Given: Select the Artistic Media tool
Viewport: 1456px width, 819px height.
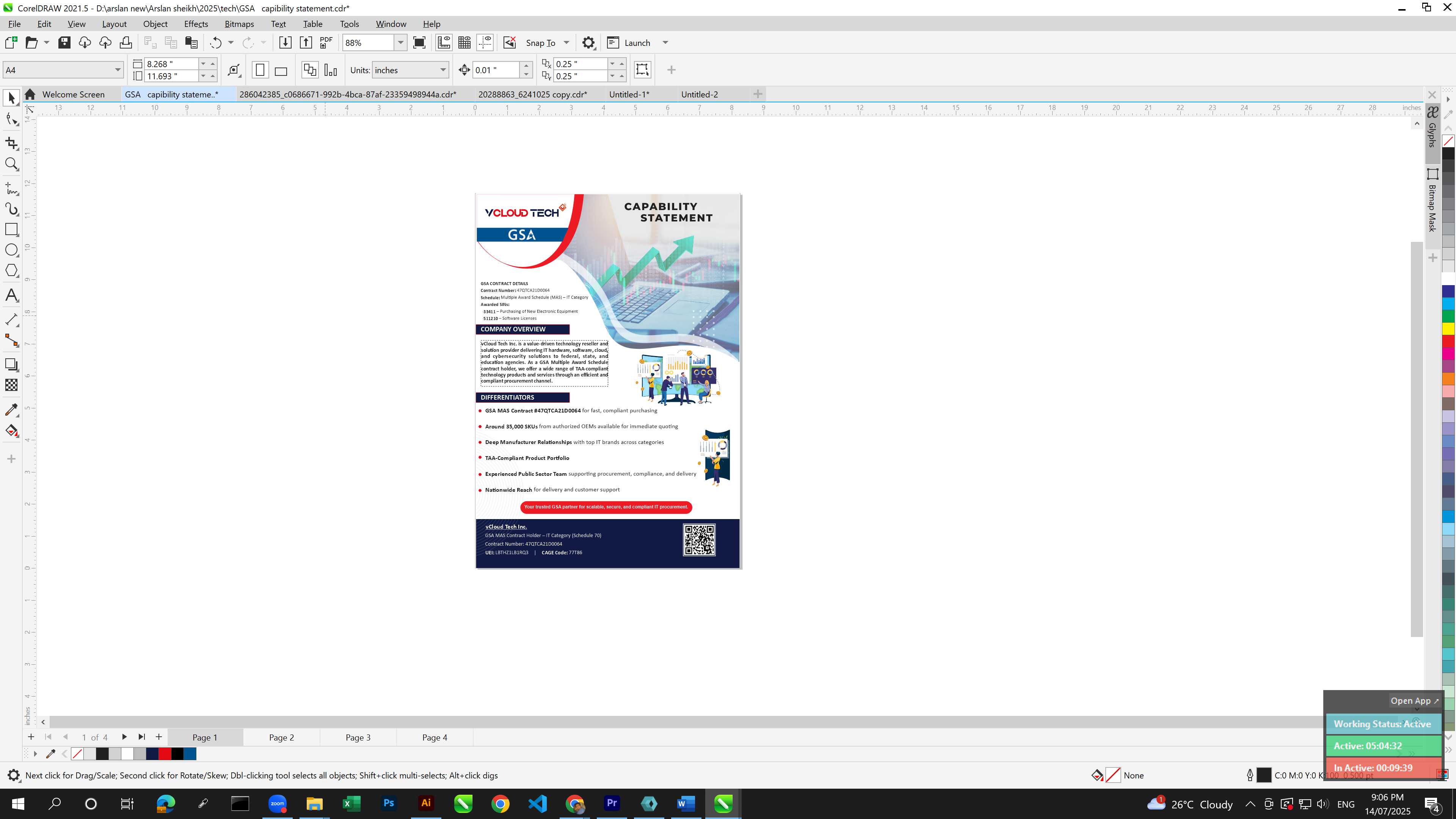Looking at the screenshot, I should [11, 209].
